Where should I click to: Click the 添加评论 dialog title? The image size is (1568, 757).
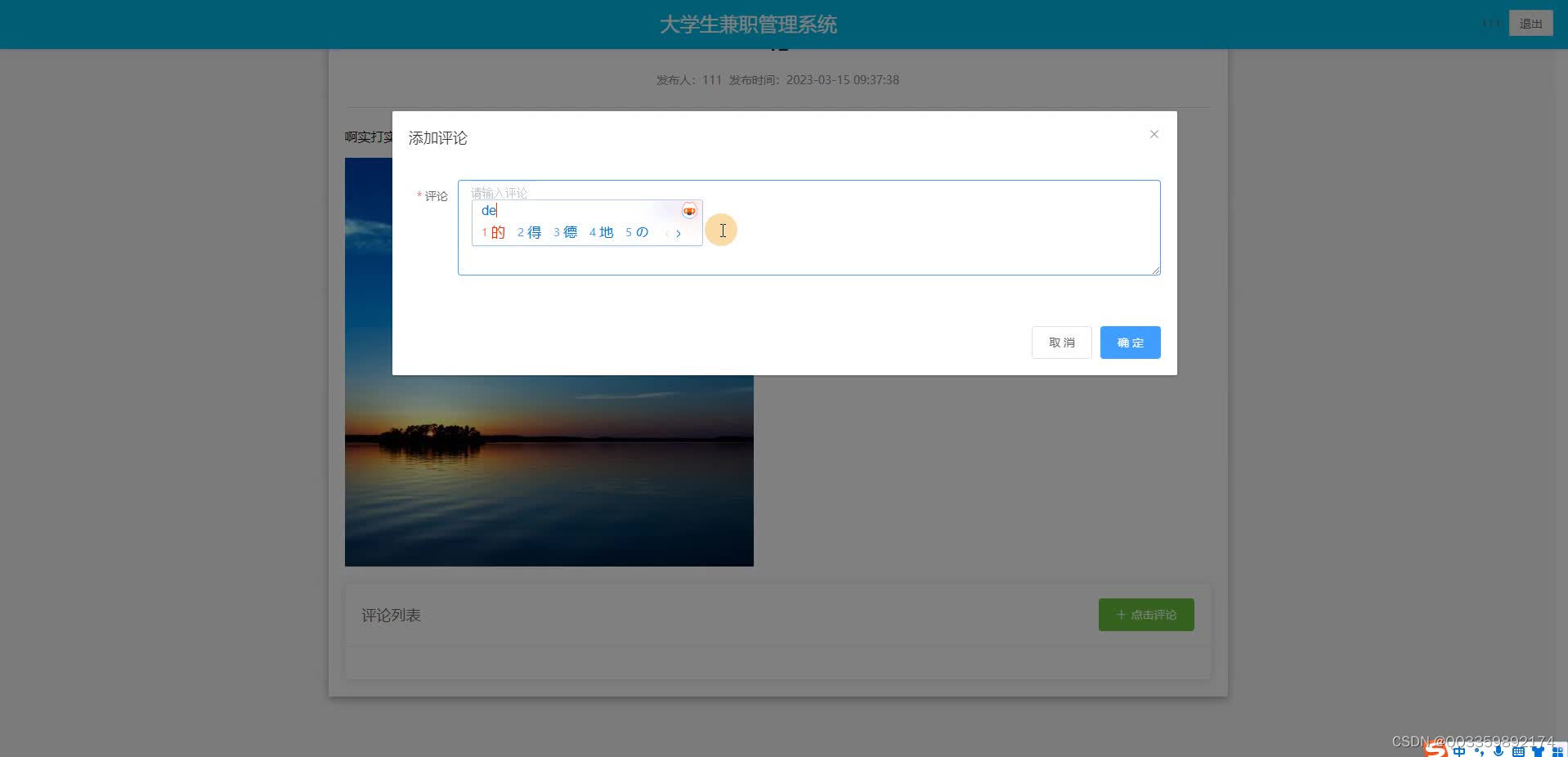click(x=438, y=138)
